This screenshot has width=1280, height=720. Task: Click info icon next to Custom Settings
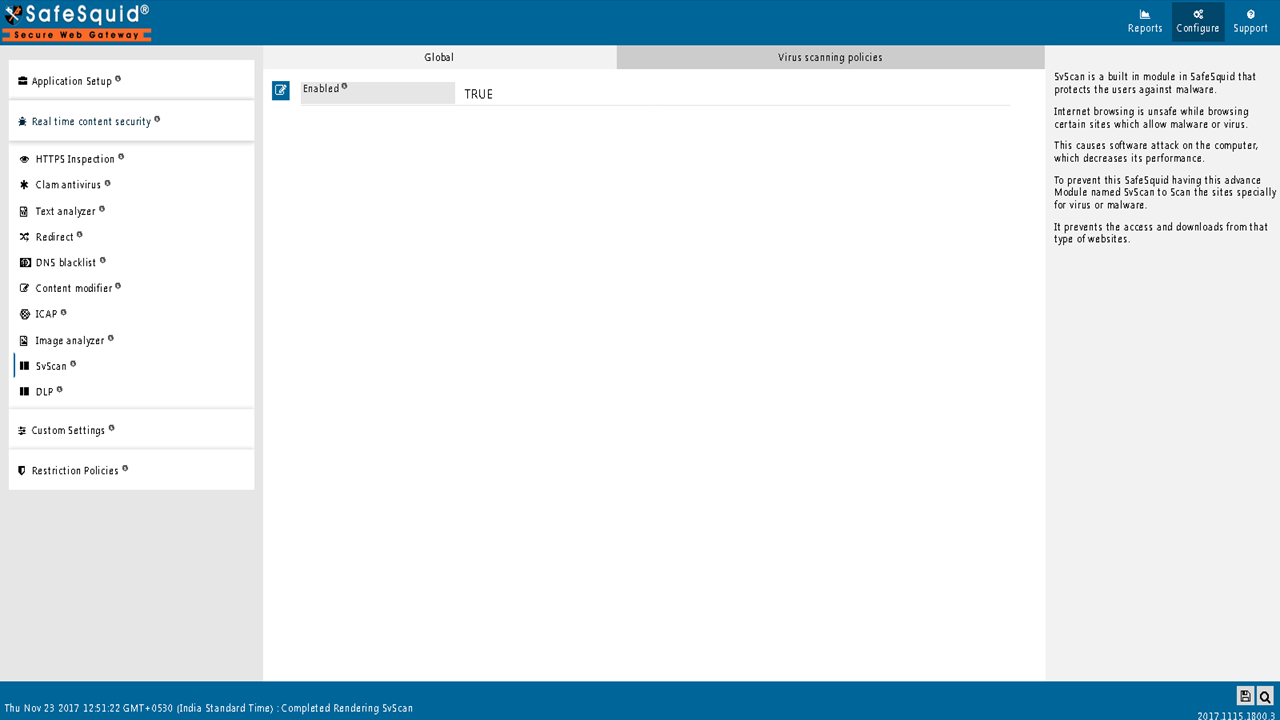pos(111,428)
